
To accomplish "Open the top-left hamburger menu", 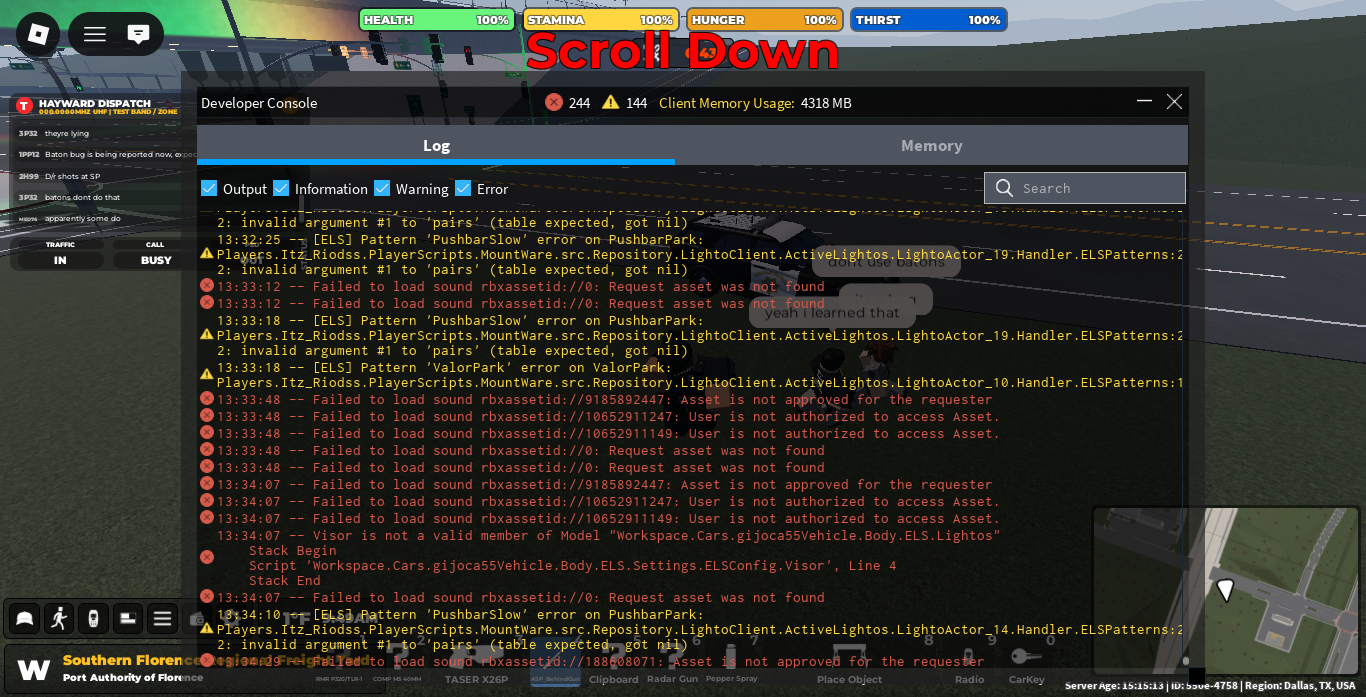I will click(95, 34).
